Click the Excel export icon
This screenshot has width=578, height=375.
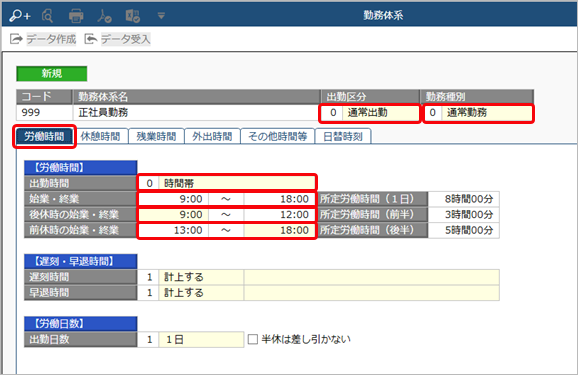[133, 16]
